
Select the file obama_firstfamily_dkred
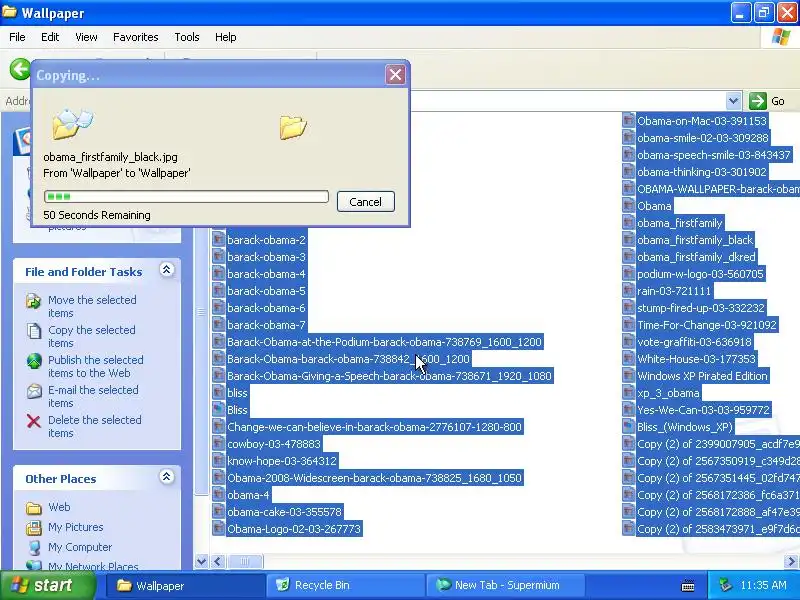point(696,257)
